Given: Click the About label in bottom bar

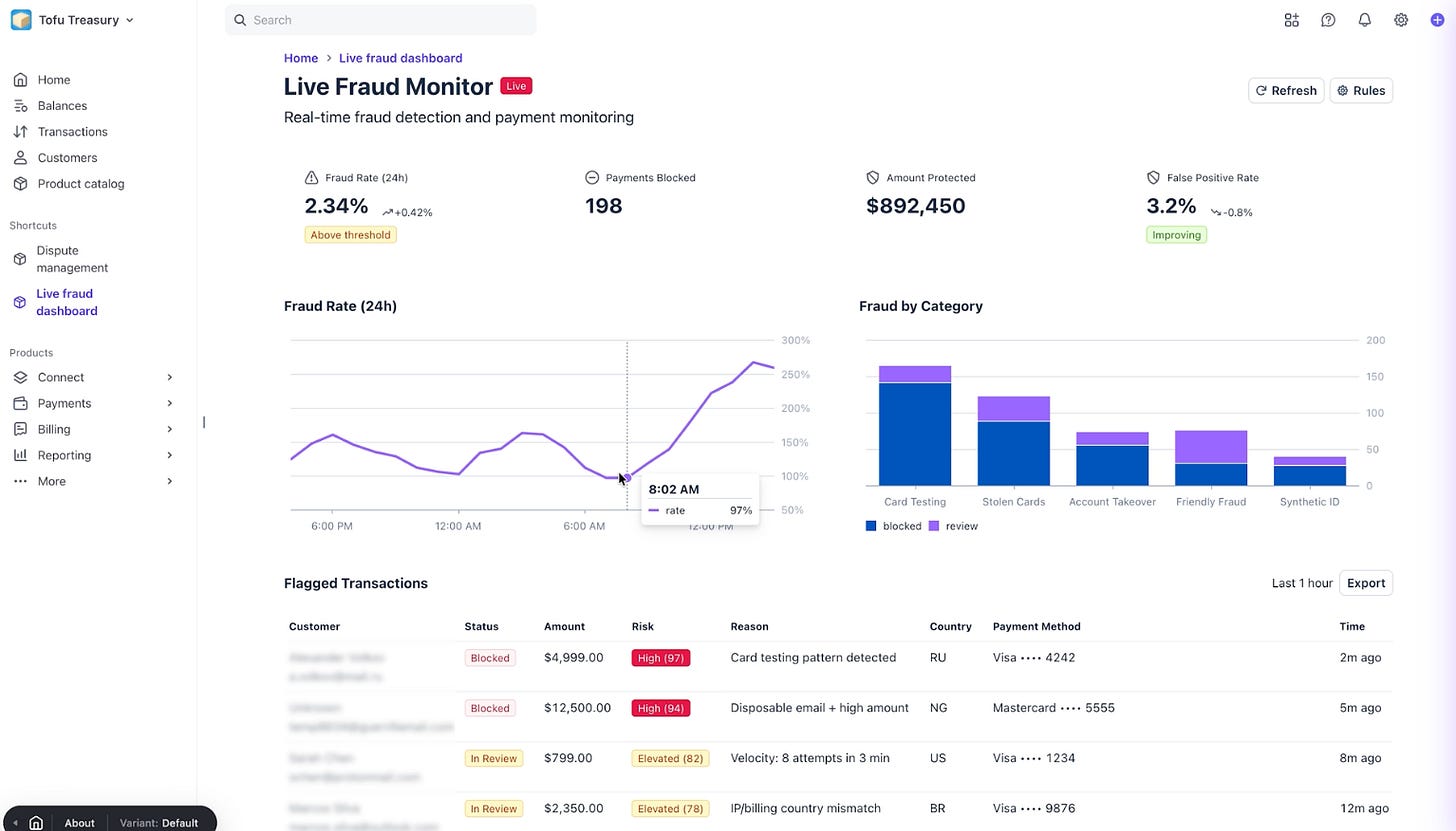Looking at the screenshot, I should tap(80, 823).
